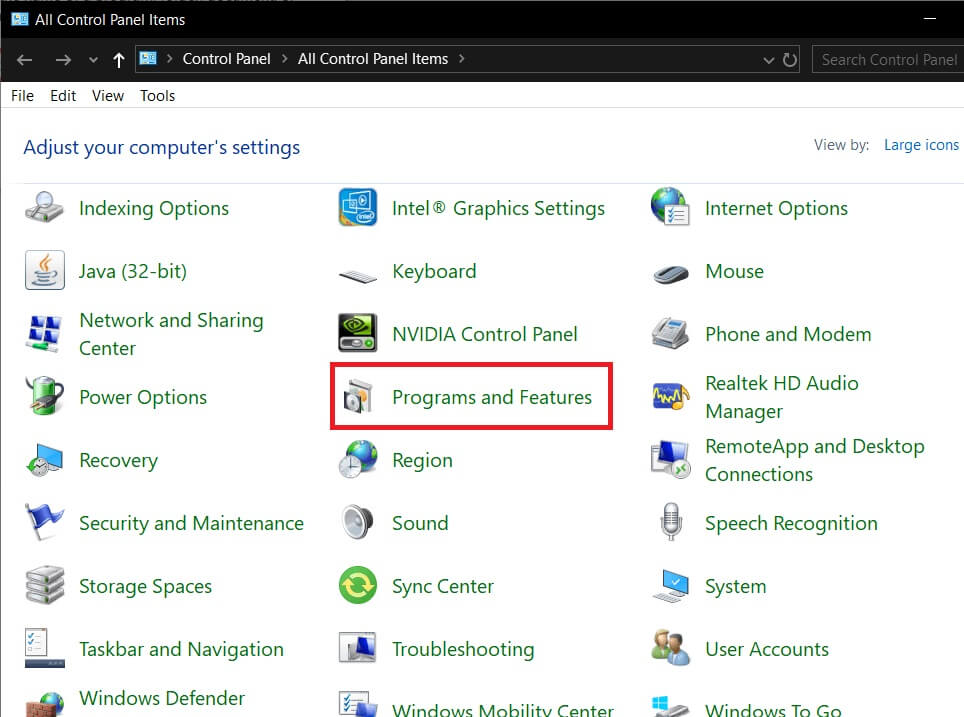The width and height of the screenshot is (964, 717).
Task: Refresh the Control Panel view
Action: point(790,60)
